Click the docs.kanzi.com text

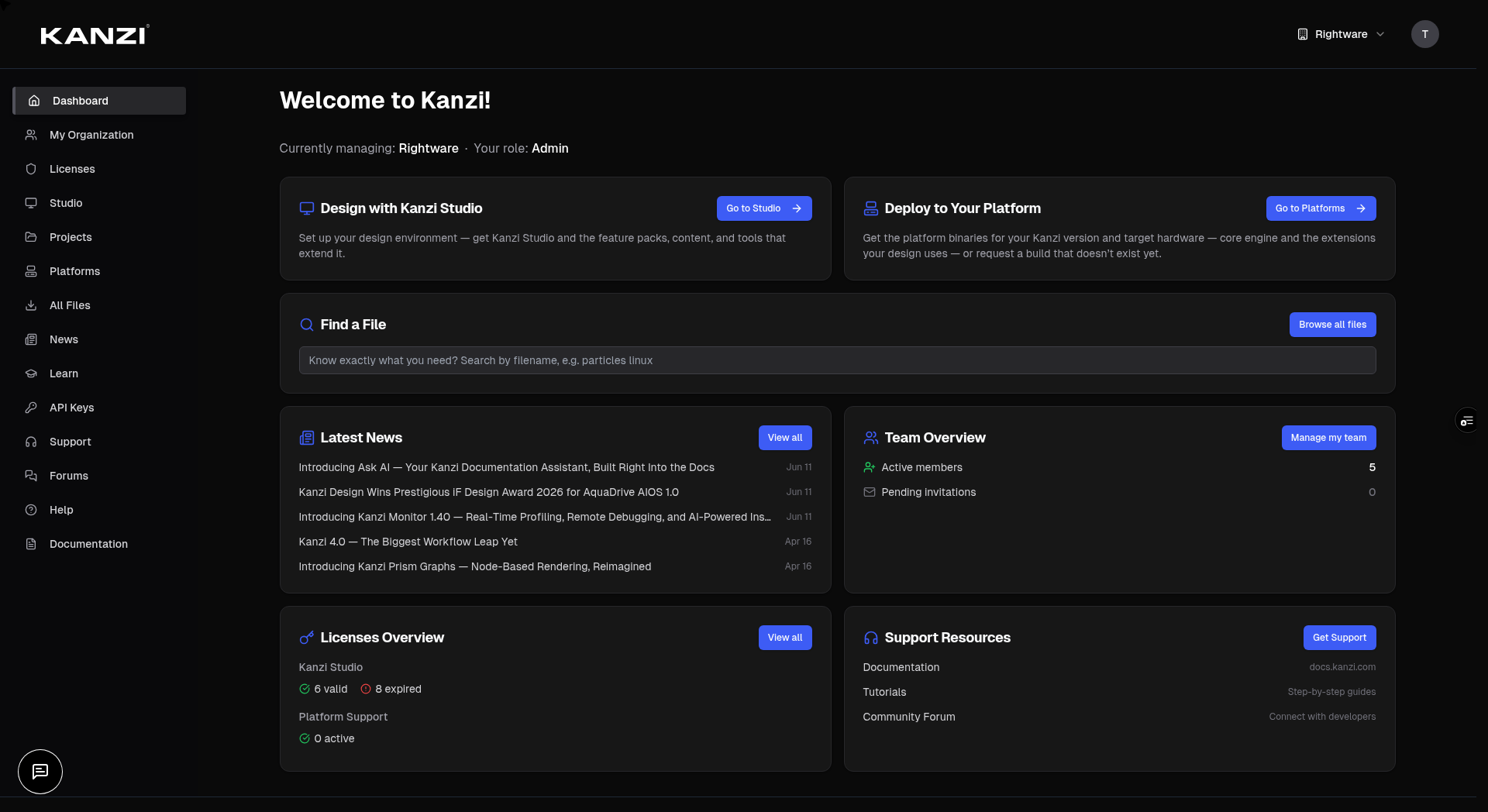tap(1342, 667)
